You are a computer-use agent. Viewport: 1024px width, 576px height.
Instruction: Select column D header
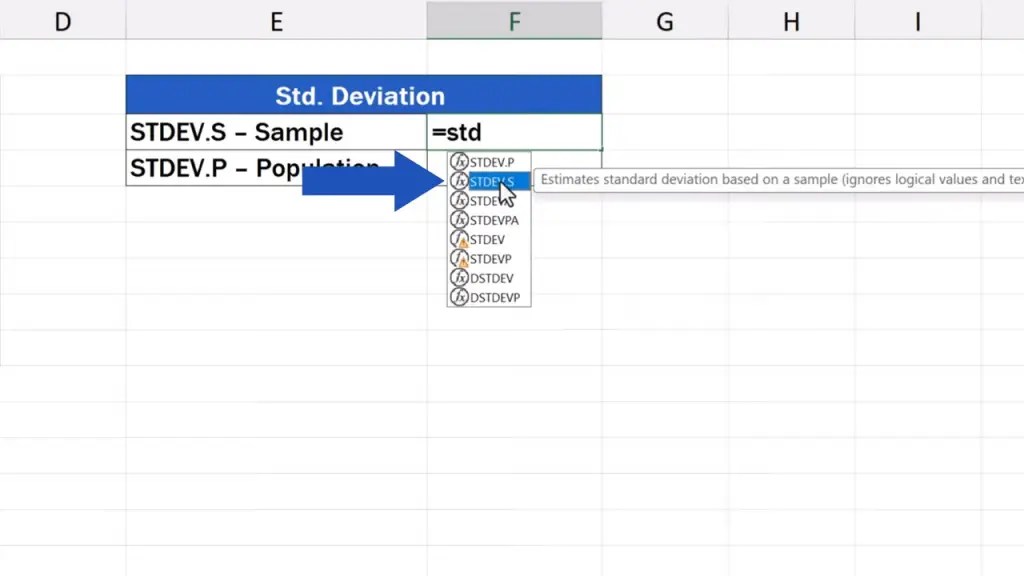coord(62,21)
